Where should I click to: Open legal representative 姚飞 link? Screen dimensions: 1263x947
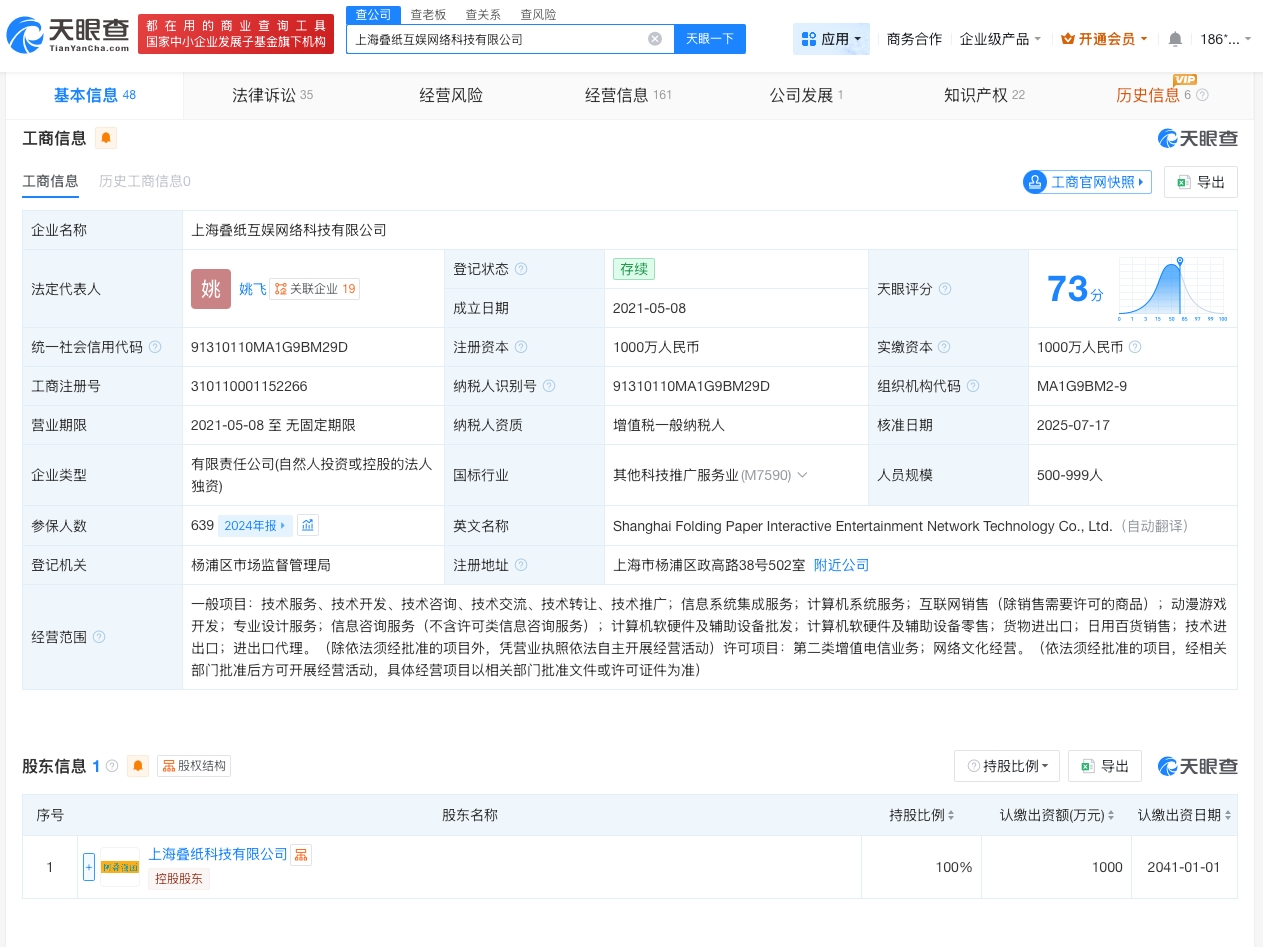[252, 289]
